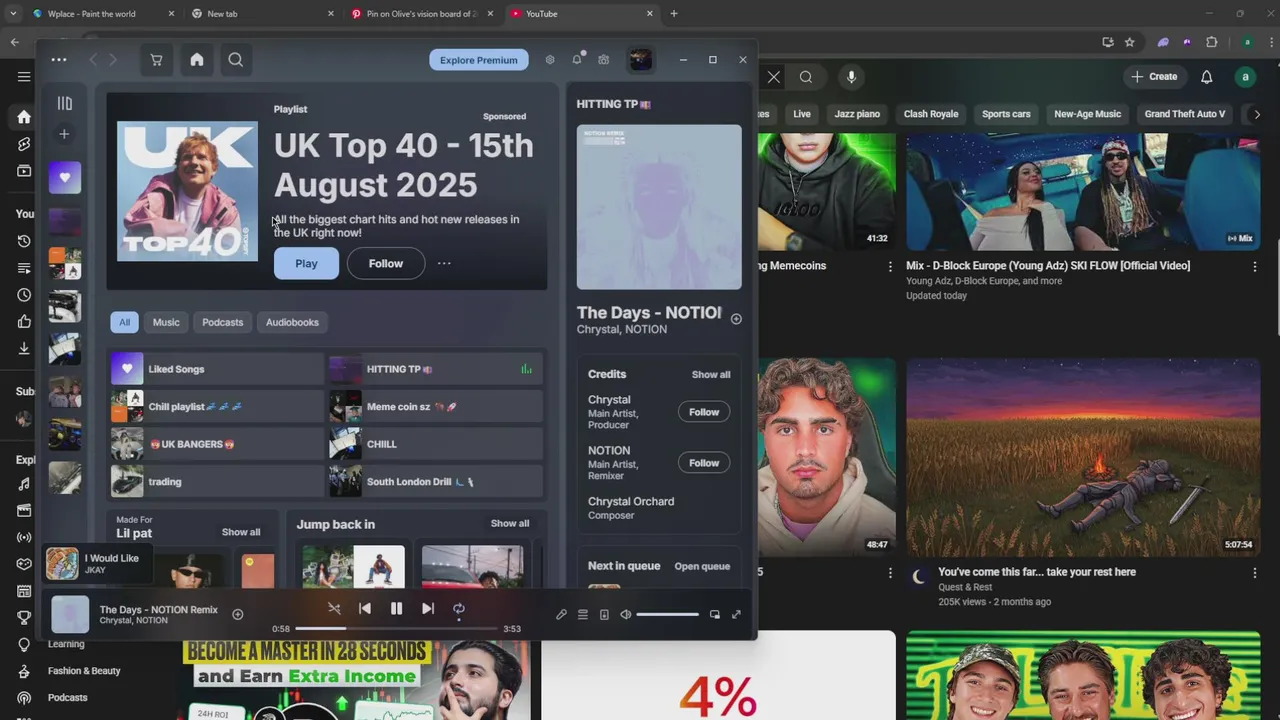The height and width of the screenshot is (720, 1280).
Task: Open the Spotify cart icon
Action: point(156,60)
